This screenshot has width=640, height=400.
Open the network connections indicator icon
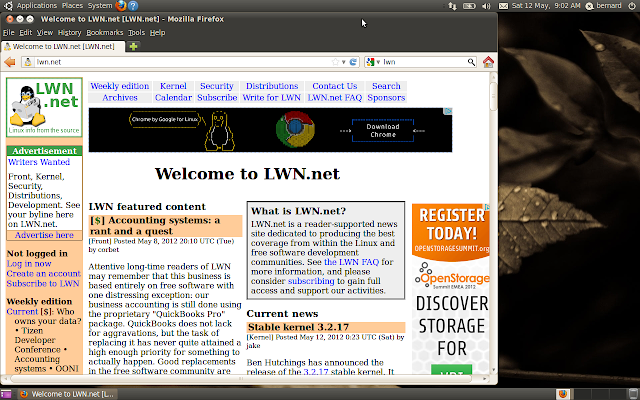tap(452, 6)
